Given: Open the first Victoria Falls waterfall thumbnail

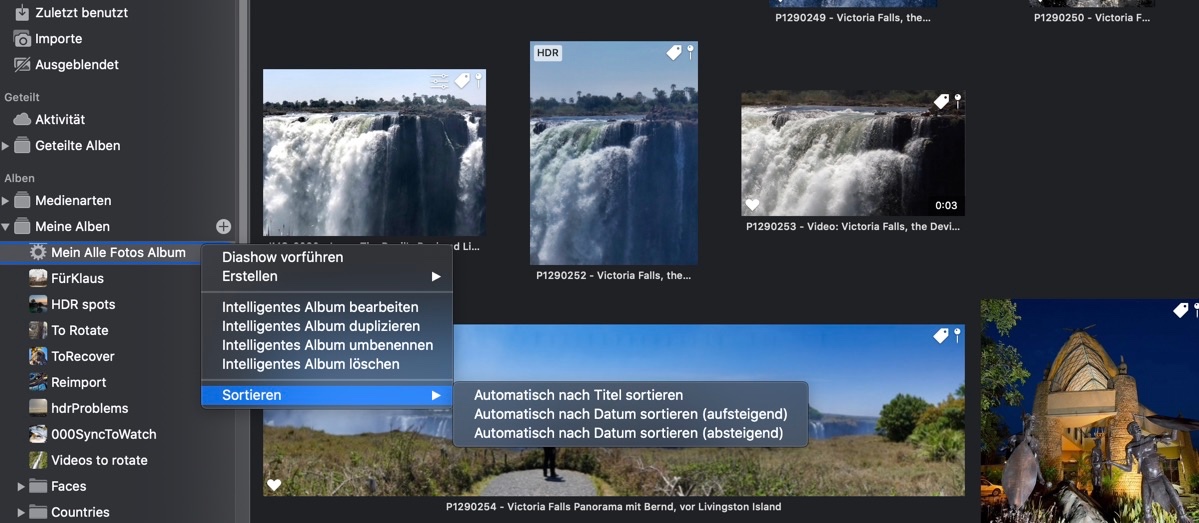Looking at the screenshot, I should coord(374,152).
